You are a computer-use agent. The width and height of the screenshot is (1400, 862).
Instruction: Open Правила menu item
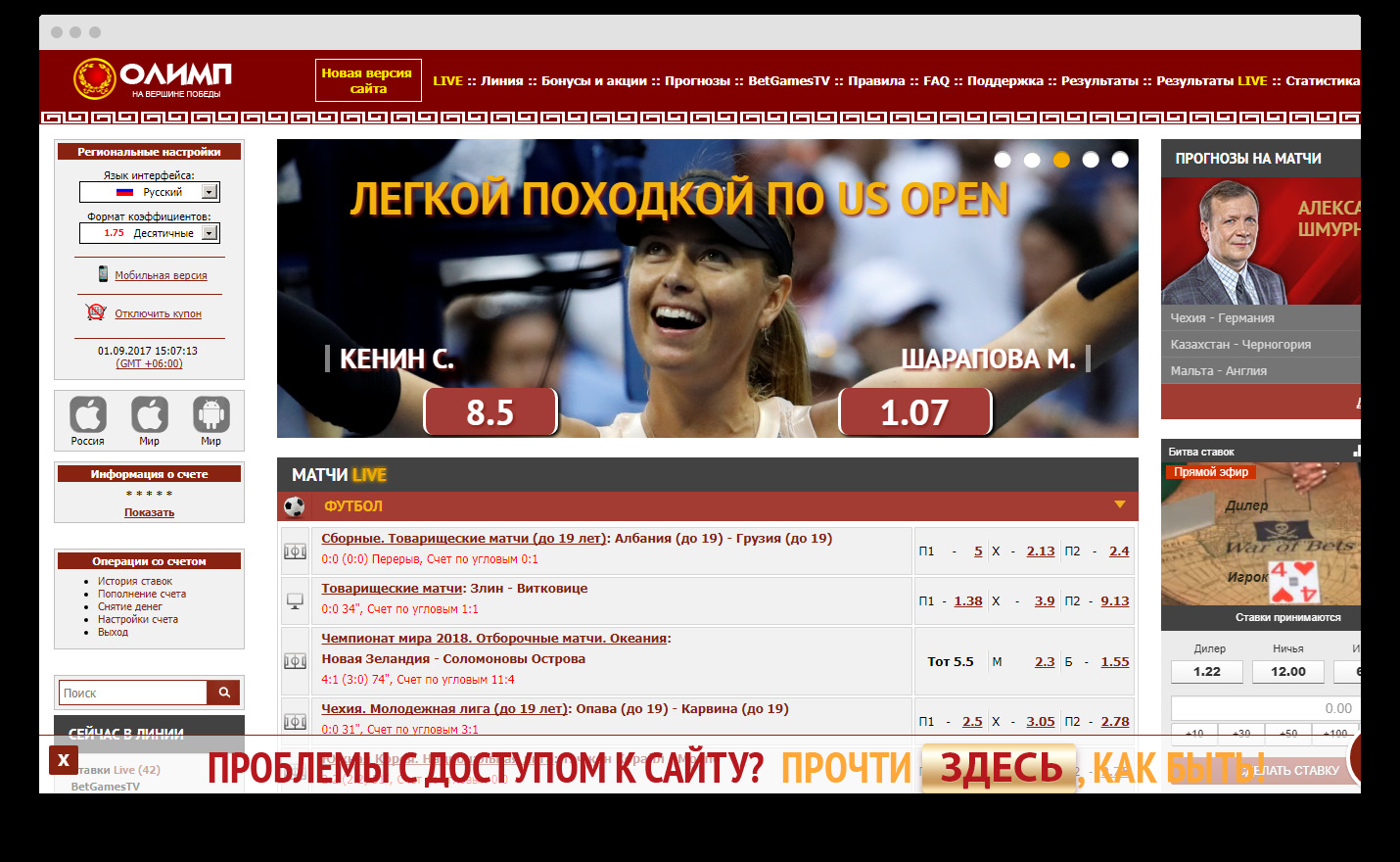click(x=876, y=80)
